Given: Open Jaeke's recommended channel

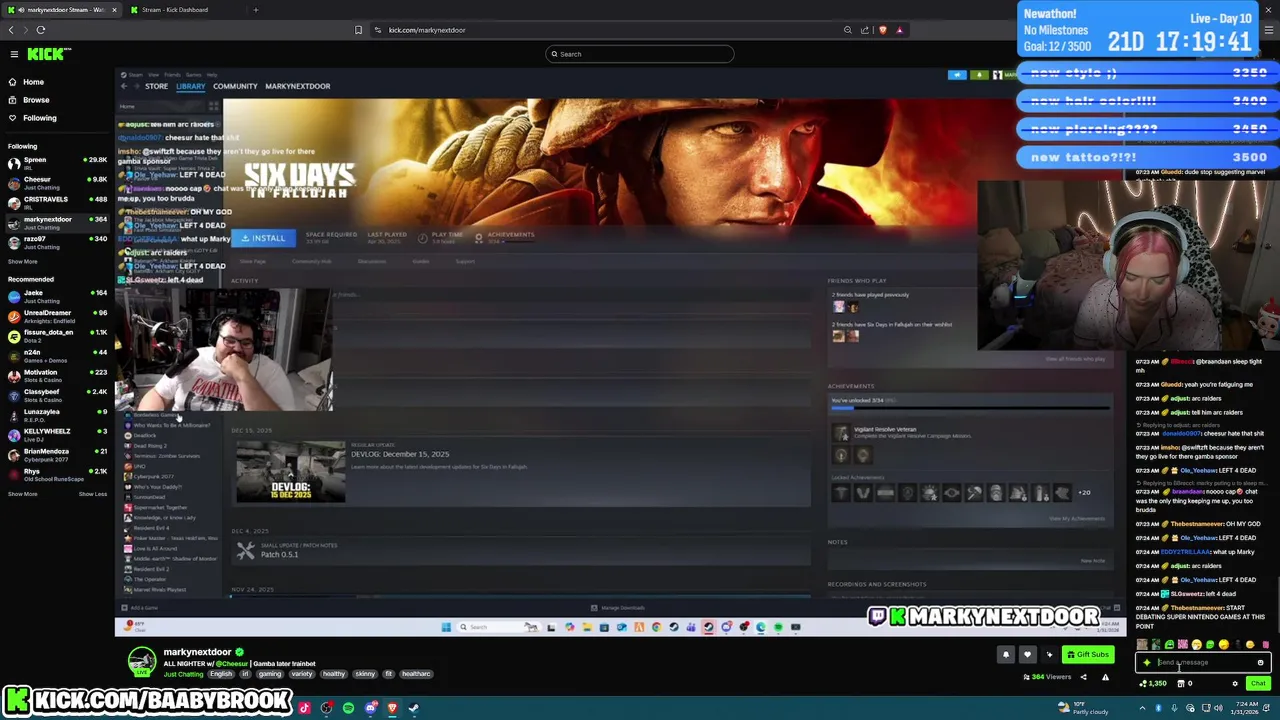Looking at the screenshot, I should click(57, 296).
